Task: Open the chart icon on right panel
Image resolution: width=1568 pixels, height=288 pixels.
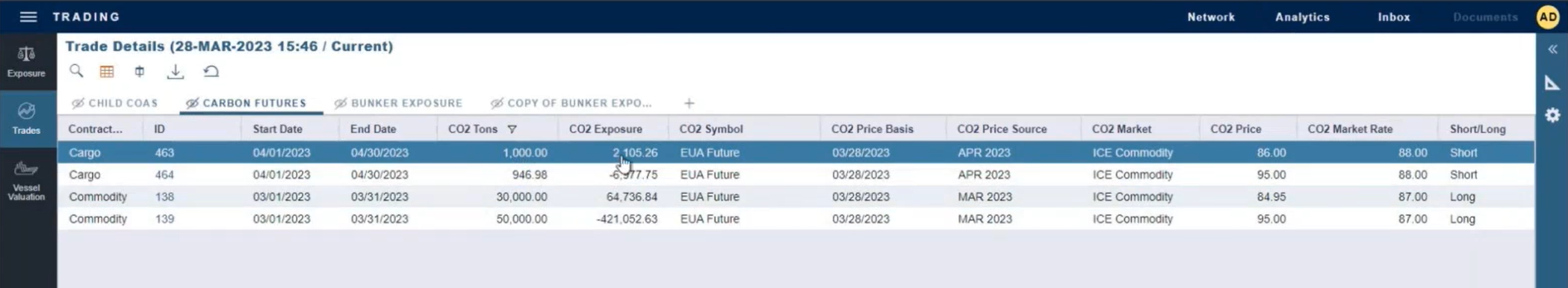Action: click(x=1552, y=82)
